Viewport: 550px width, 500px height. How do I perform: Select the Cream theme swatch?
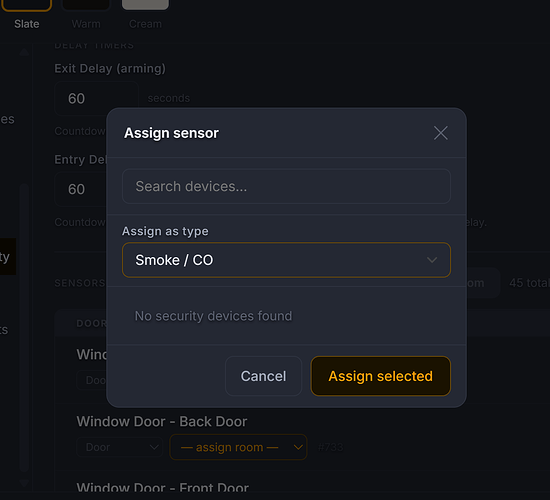click(145, 5)
